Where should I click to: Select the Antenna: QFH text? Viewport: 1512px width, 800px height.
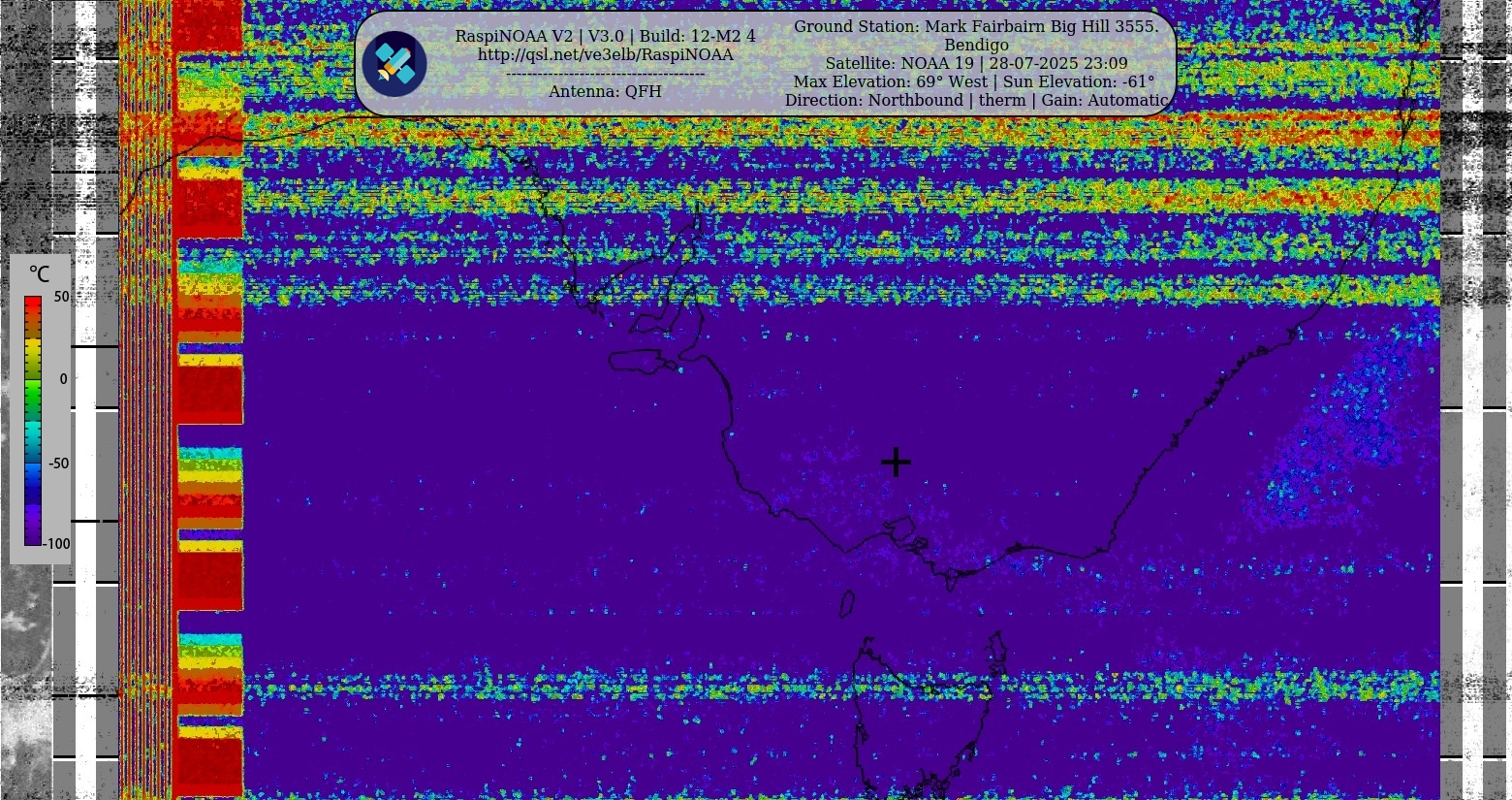[605, 91]
